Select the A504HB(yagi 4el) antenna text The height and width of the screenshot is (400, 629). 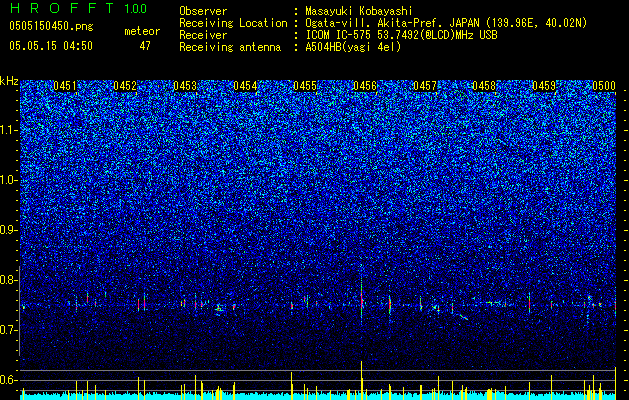point(353,47)
